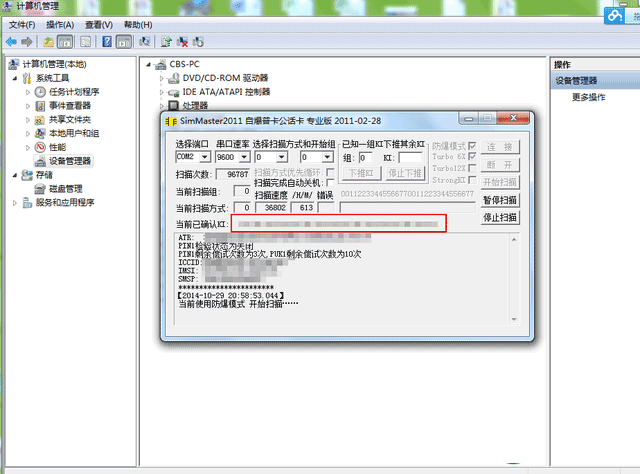This screenshot has width=640, height=474.
Task: Click the up one level folder icon
Action: (x=49, y=42)
